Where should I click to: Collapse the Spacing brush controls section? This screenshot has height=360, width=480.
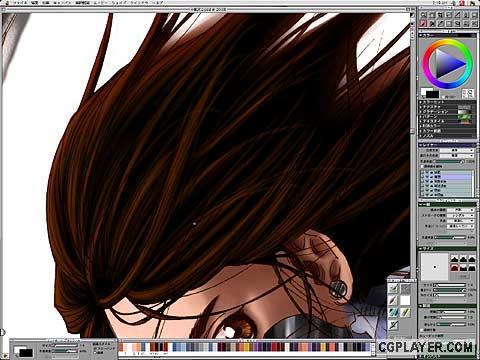click(x=448, y=306)
